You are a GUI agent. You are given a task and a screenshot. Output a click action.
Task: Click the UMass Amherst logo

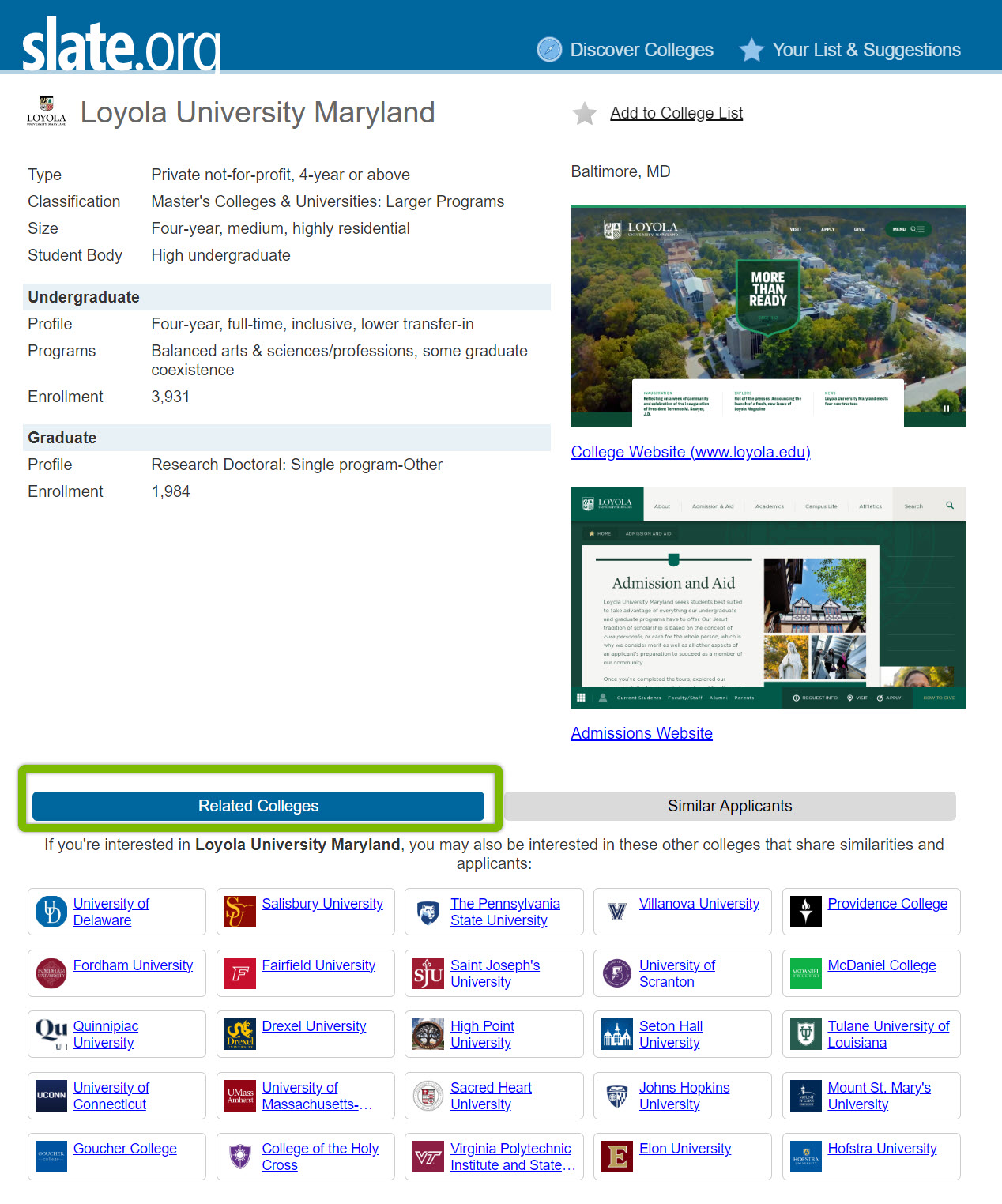pyautogui.click(x=240, y=1096)
